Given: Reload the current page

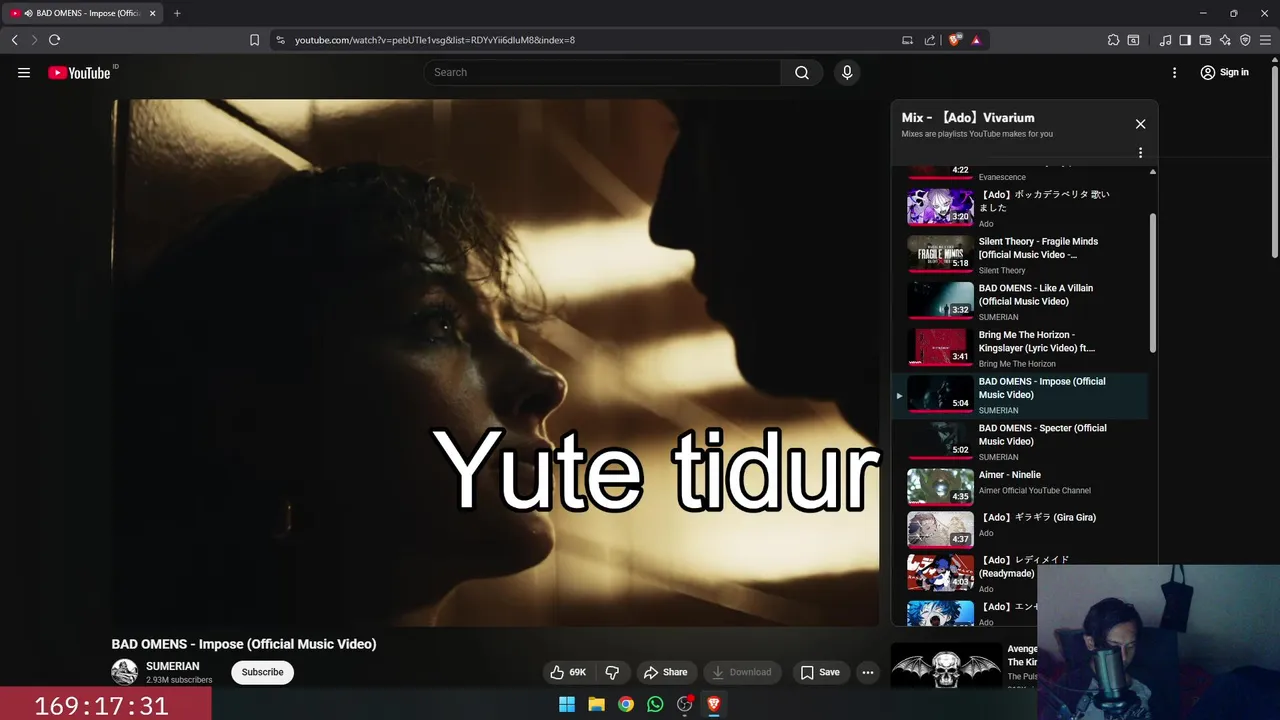Looking at the screenshot, I should 54,40.
